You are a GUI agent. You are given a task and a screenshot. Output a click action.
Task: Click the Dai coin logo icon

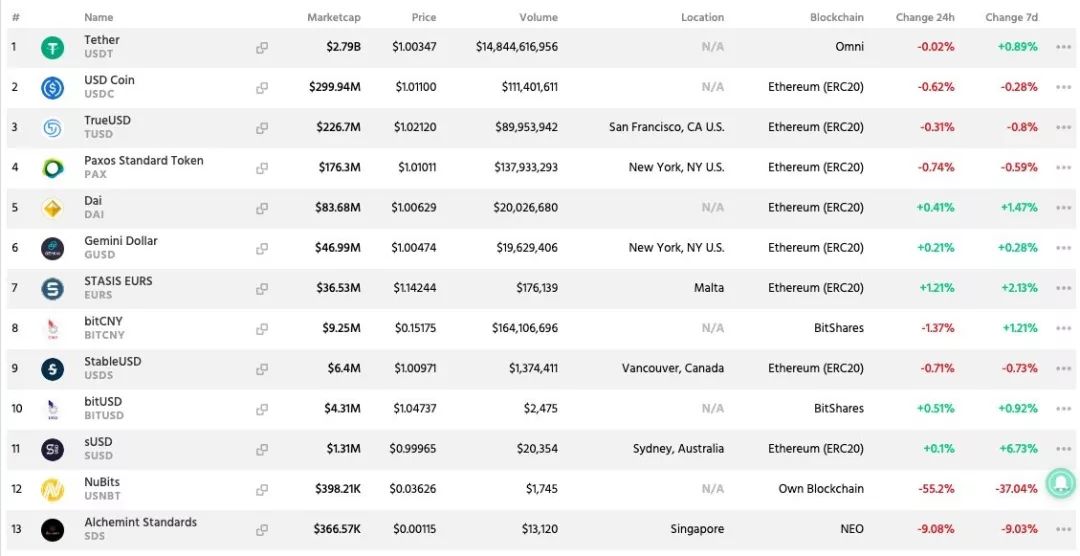52,208
